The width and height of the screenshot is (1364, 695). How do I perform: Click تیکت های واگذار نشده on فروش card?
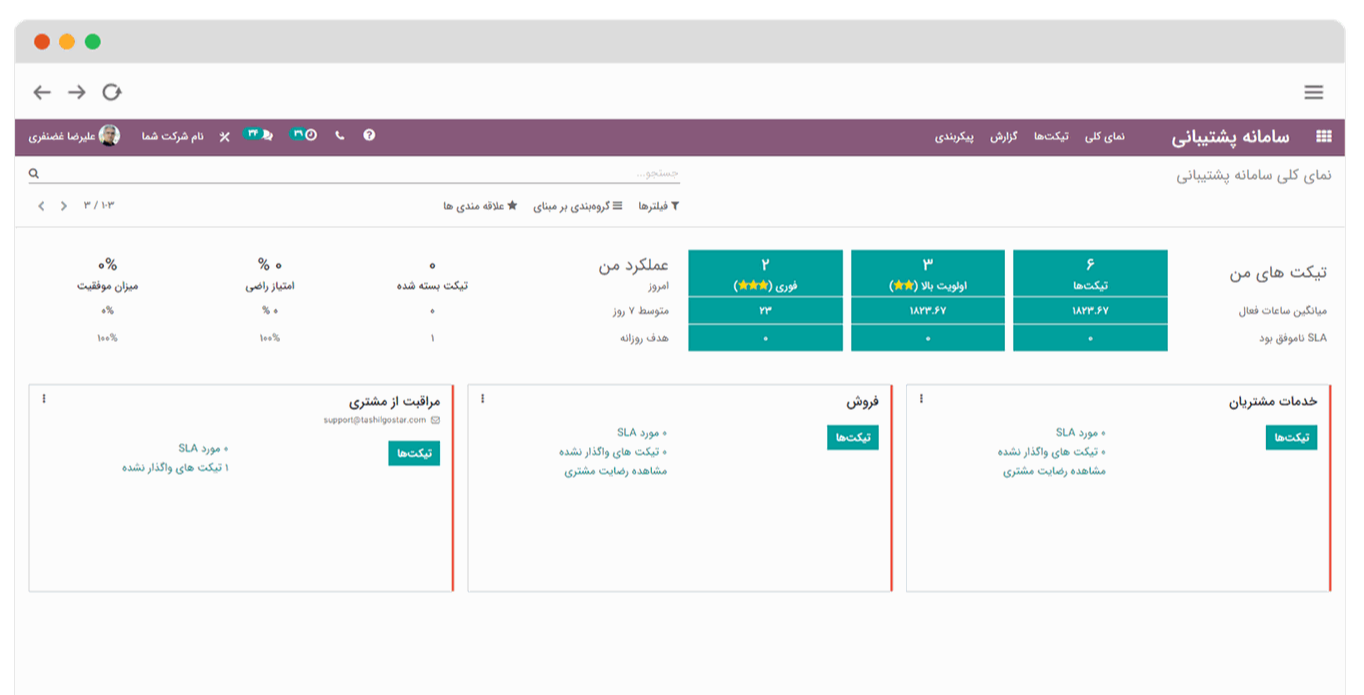coord(613,452)
